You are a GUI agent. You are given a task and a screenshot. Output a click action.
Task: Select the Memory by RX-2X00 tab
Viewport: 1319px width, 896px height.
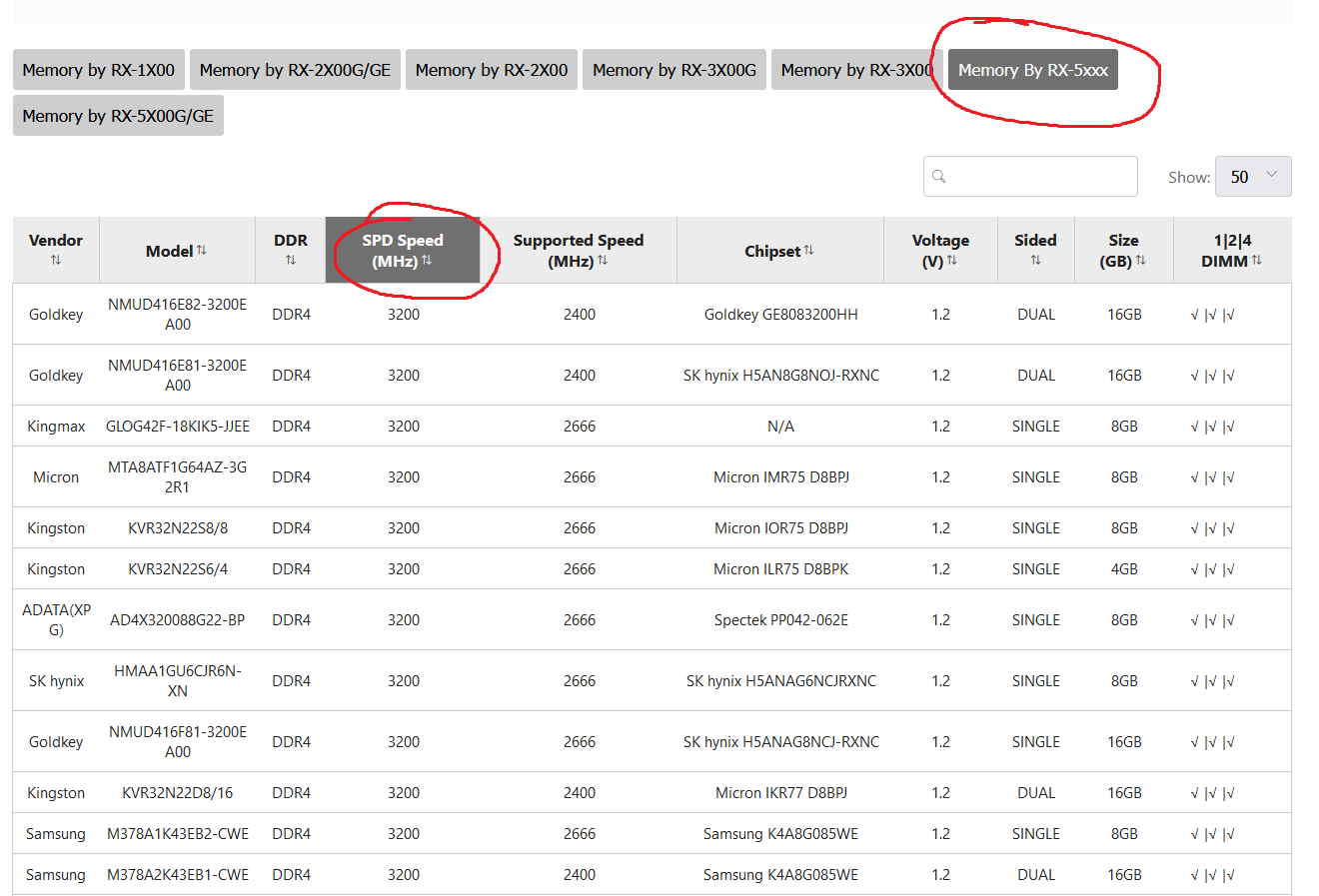492,70
